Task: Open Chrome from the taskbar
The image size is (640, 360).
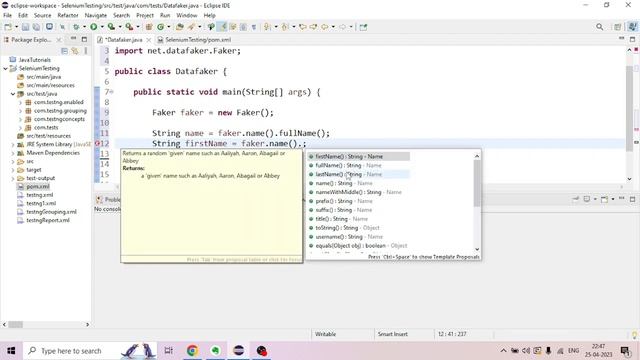Action: 192,351
